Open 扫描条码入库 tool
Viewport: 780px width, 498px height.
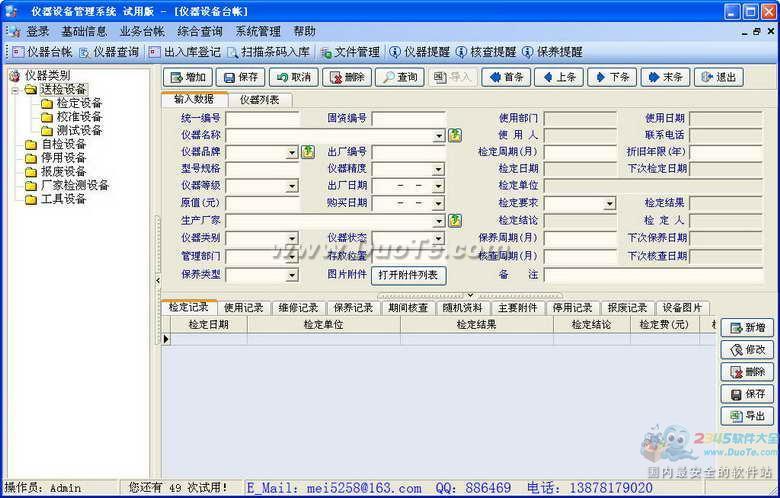point(269,52)
